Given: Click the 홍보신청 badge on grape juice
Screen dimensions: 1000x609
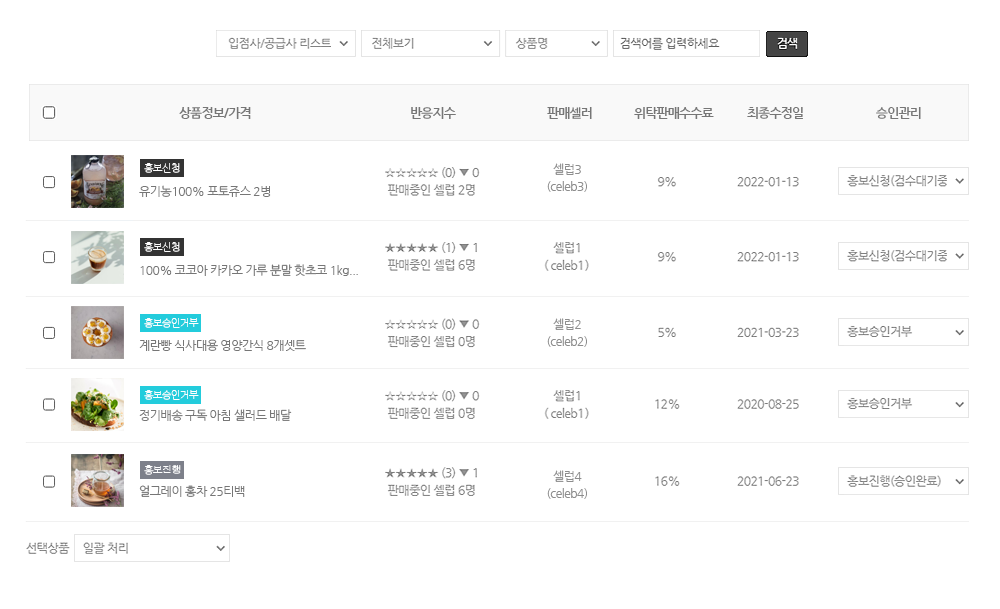Looking at the screenshot, I should (x=162, y=168).
